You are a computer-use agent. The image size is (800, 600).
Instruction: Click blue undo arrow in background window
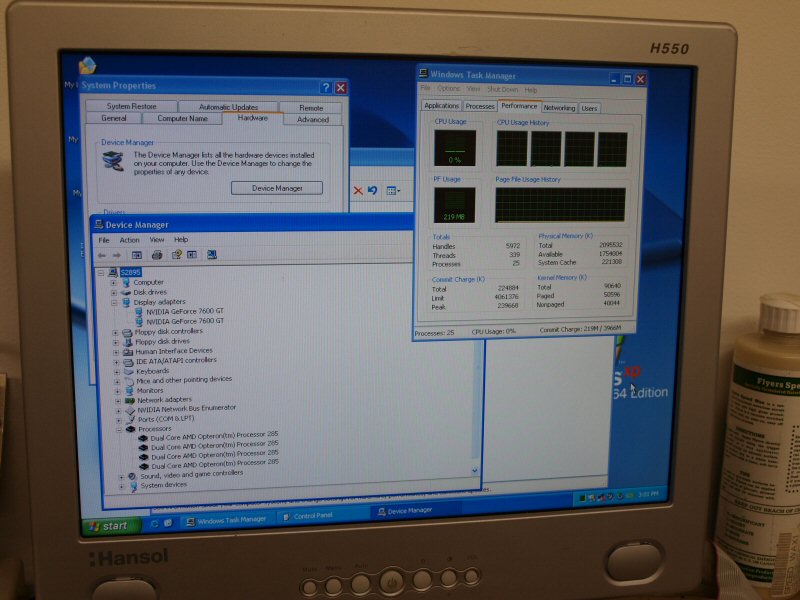(x=372, y=190)
